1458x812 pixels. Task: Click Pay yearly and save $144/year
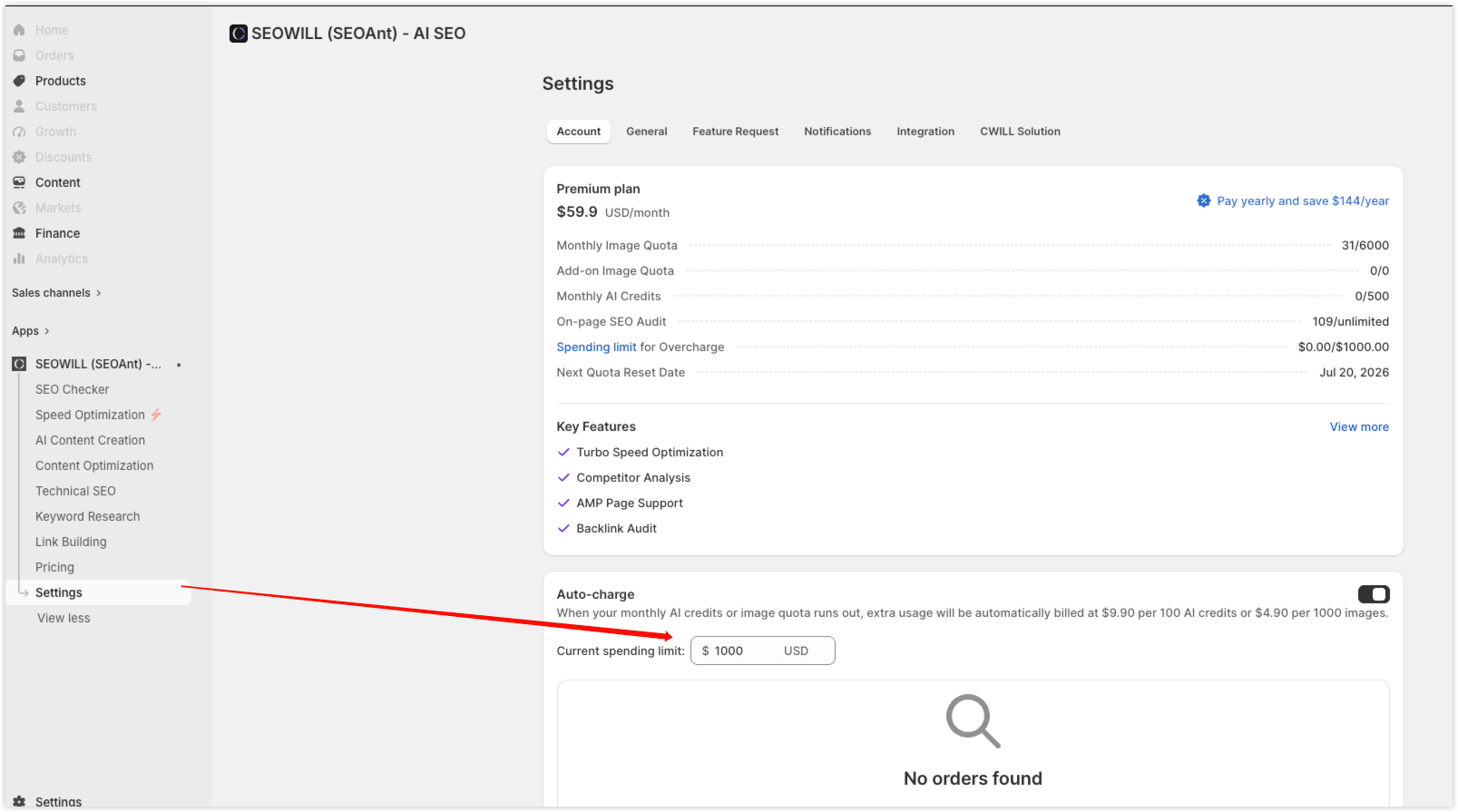coord(1303,201)
